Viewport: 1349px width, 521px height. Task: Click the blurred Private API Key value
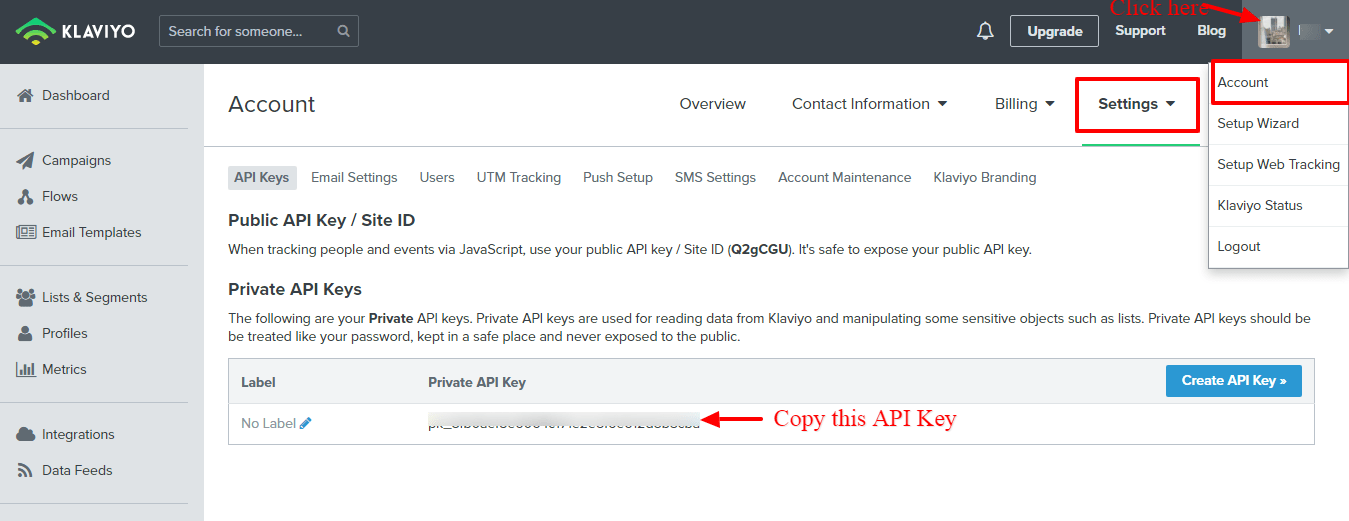(x=564, y=421)
